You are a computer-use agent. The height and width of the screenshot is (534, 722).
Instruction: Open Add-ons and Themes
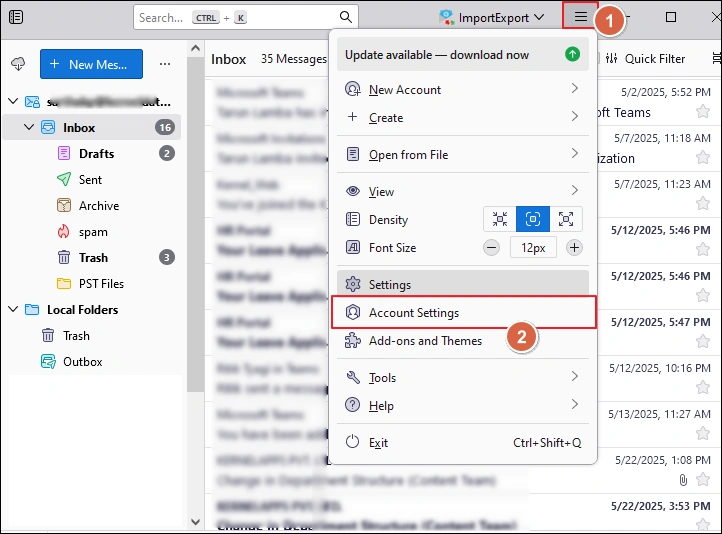click(x=463, y=341)
